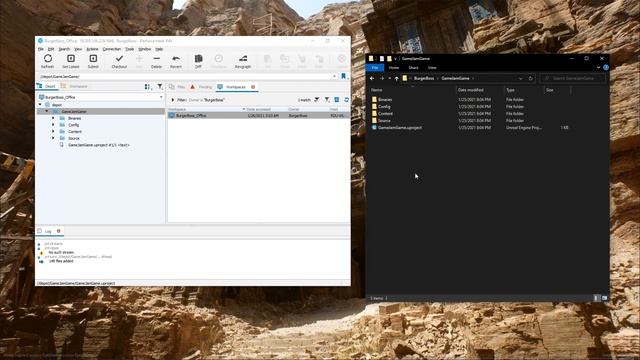The height and width of the screenshot is (360, 640).
Task: Expand the Content folder in depot tree
Action: point(53,131)
